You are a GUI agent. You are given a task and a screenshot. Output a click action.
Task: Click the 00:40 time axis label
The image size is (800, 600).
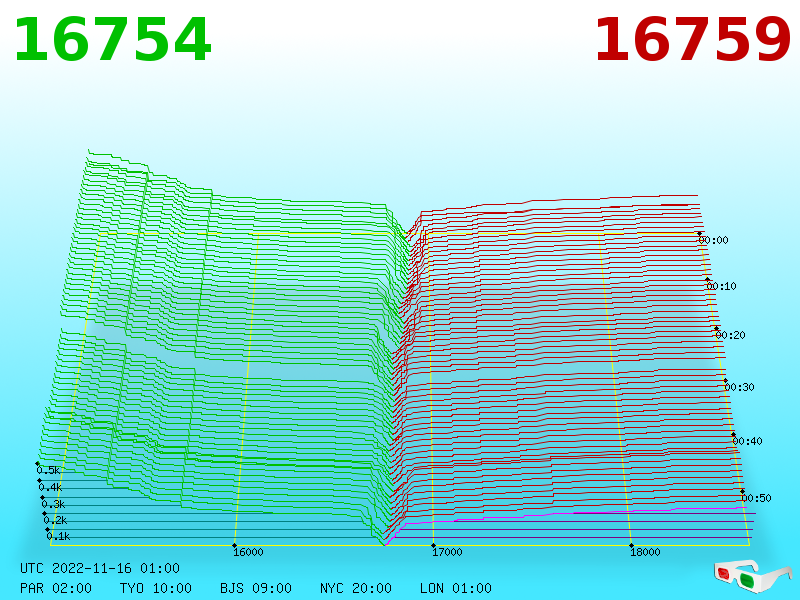[x=747, y=441]
